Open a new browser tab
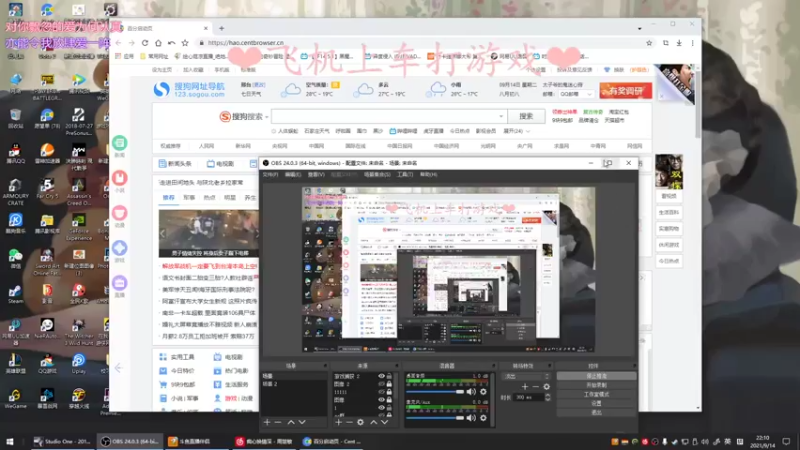The width and height of the screenshot is (800, 450). click(x=221, y=28)
